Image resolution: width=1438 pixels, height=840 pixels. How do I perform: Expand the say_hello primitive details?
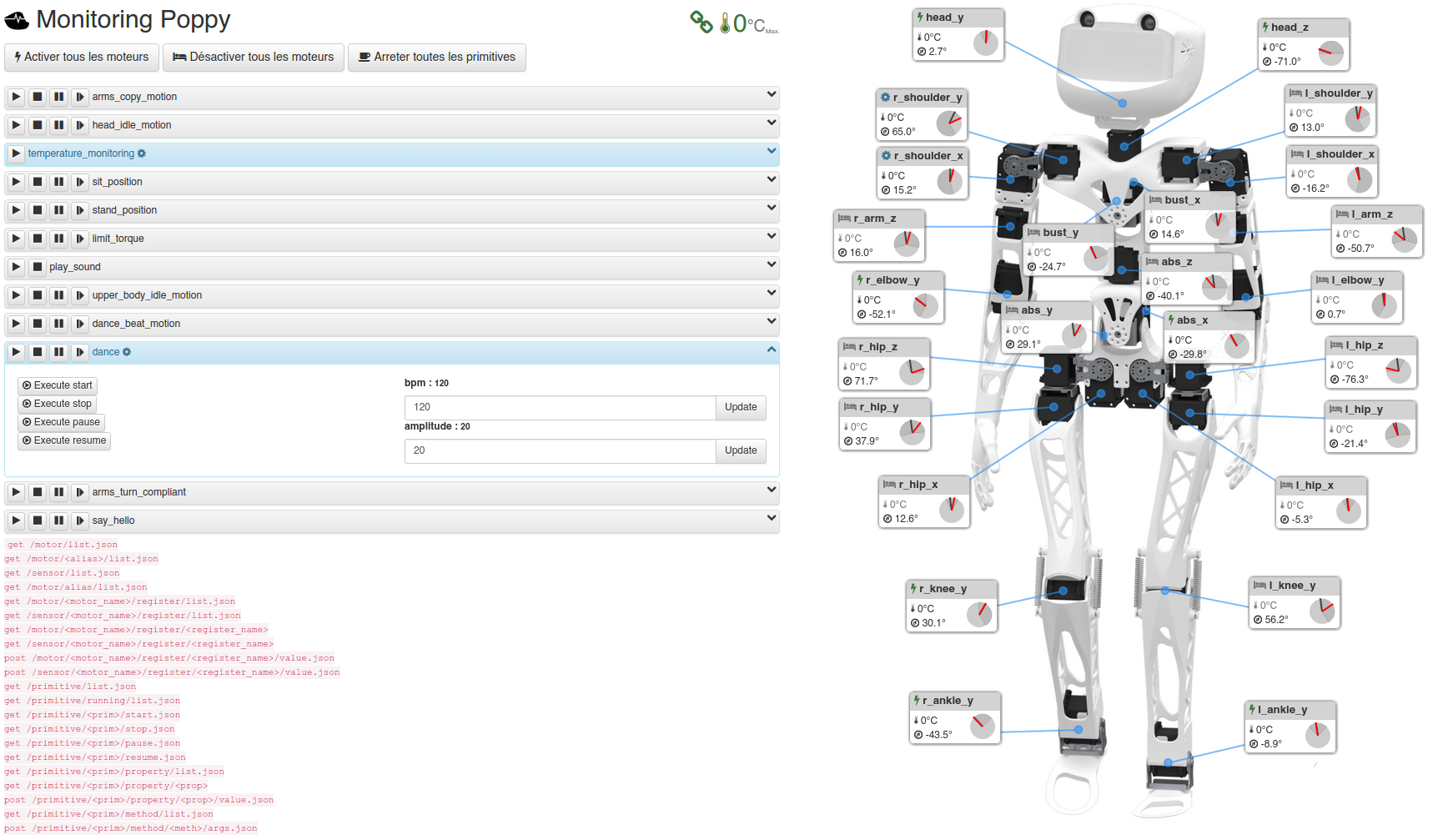click(771, 519)
